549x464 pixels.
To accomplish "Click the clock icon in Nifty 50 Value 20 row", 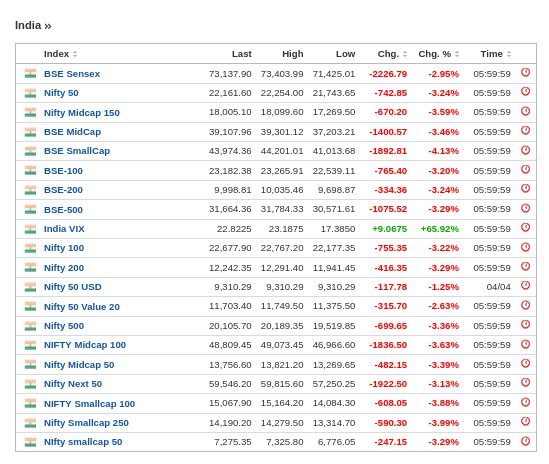I will click(525, 305).
